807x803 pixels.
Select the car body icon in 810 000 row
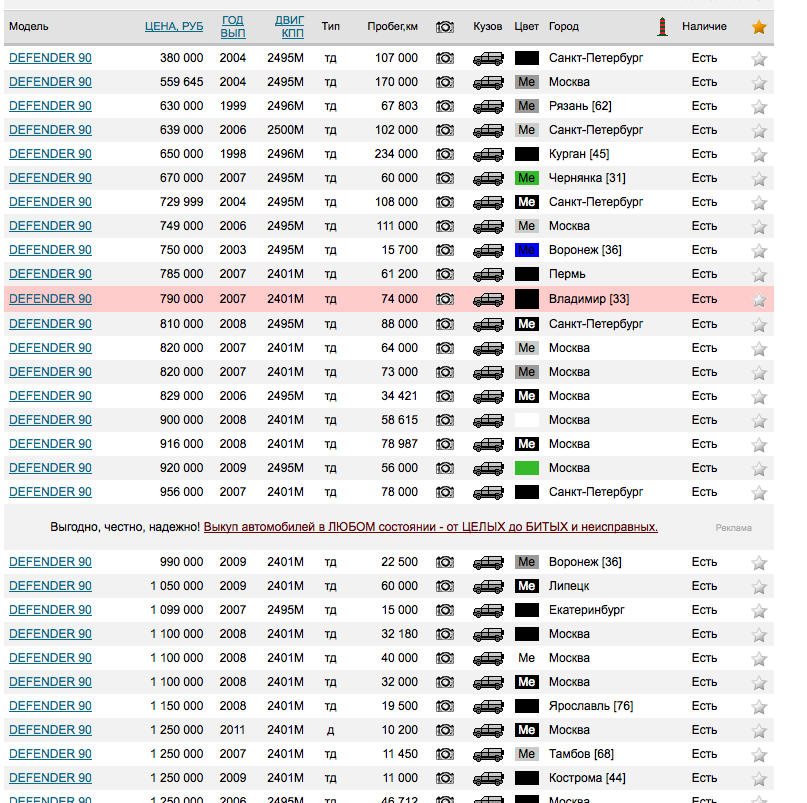[x=488, y=325]
